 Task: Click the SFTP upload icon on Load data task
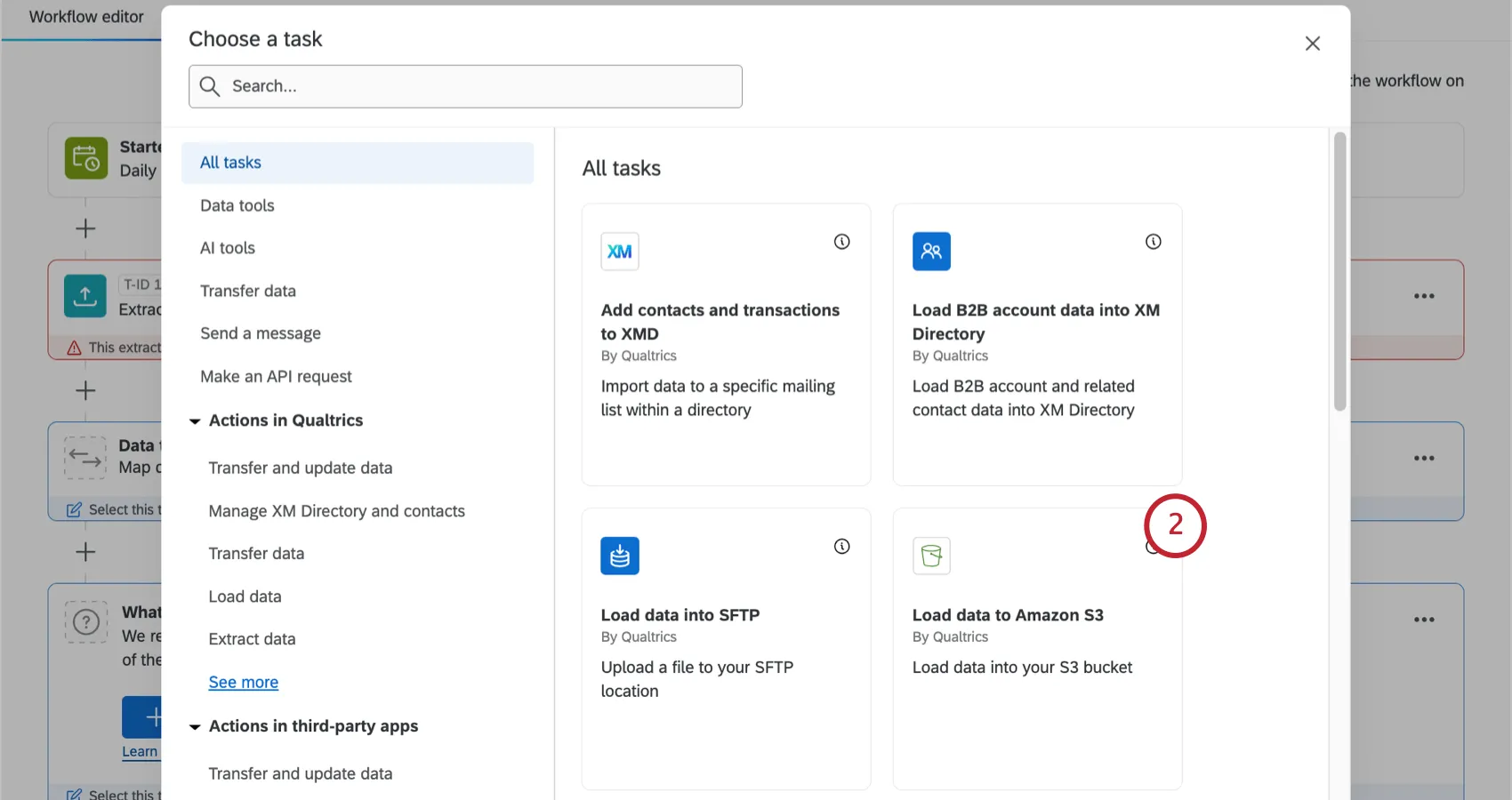pos(620,556)
